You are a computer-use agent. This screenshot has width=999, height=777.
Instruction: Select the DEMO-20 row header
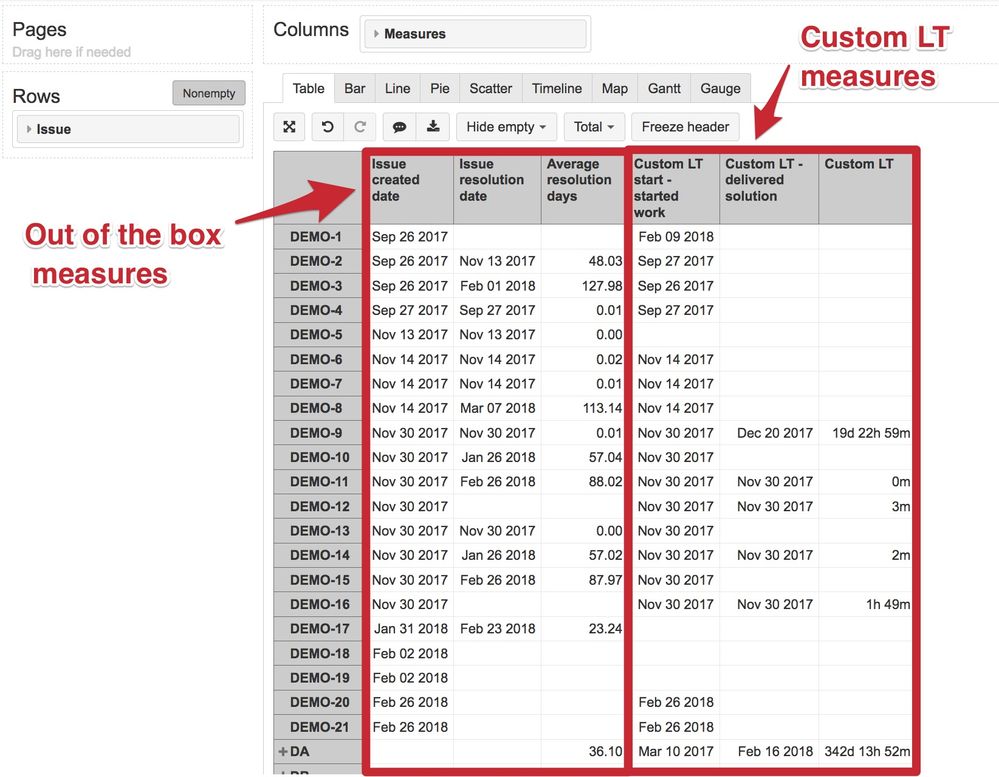click(317, 702)
